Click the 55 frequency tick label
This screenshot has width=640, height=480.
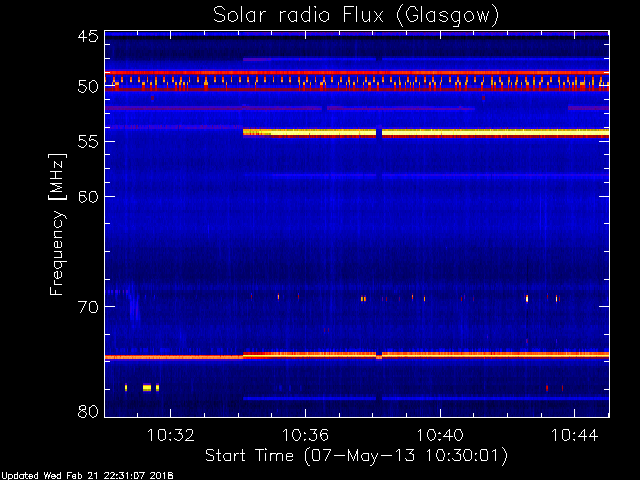point(88,141)
